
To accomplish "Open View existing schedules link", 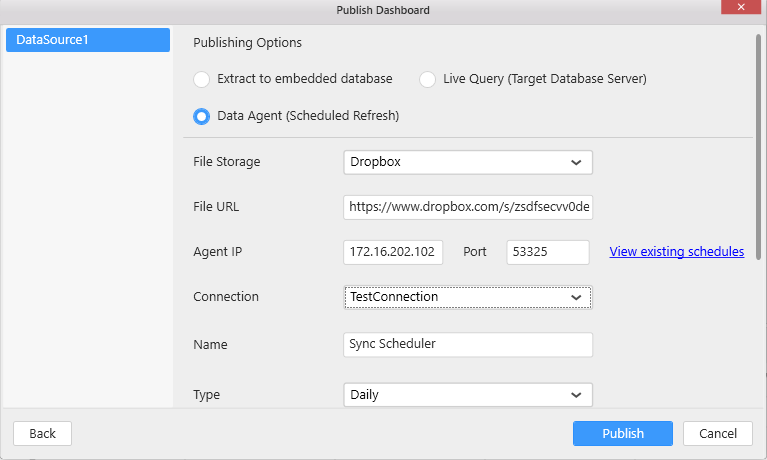I will click(x=676, y=252).
